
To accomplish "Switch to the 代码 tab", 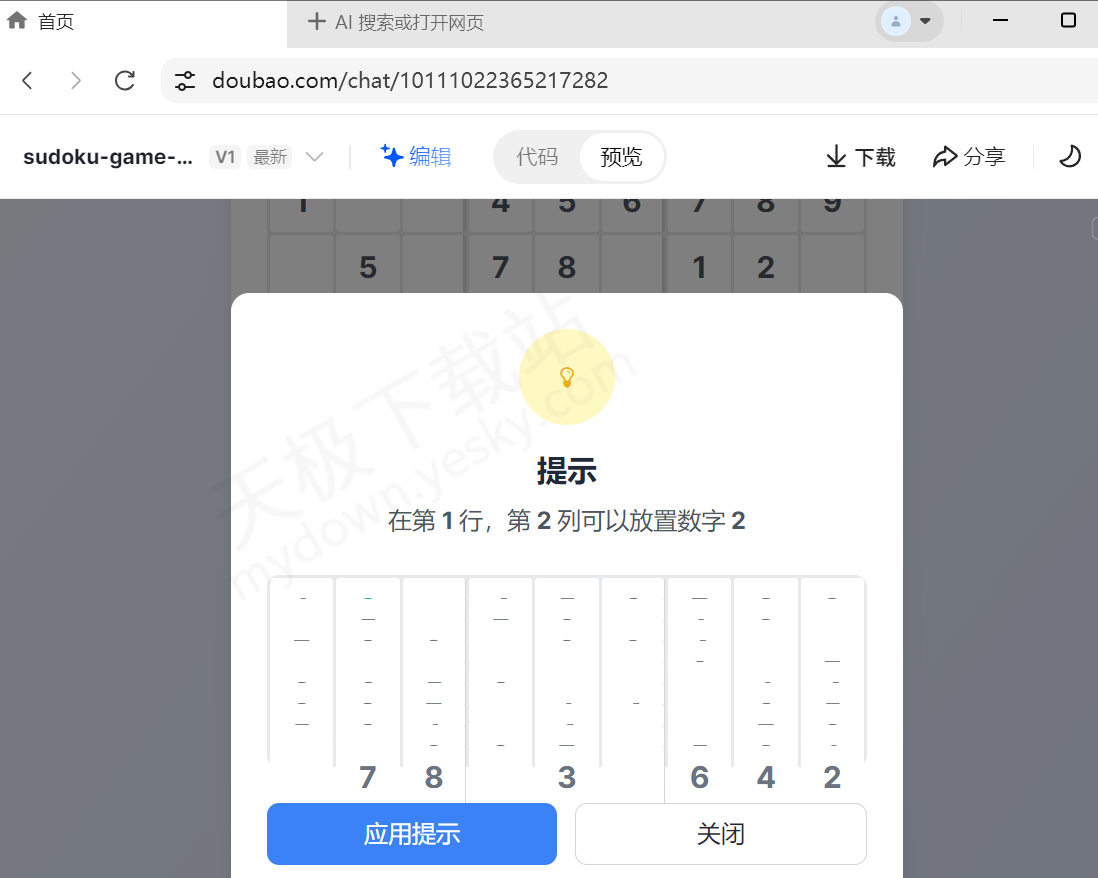I will 536,157.
